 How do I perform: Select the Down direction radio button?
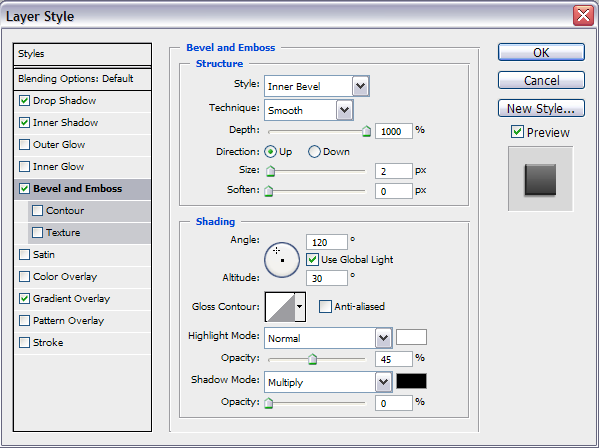(x=314, y=152)
